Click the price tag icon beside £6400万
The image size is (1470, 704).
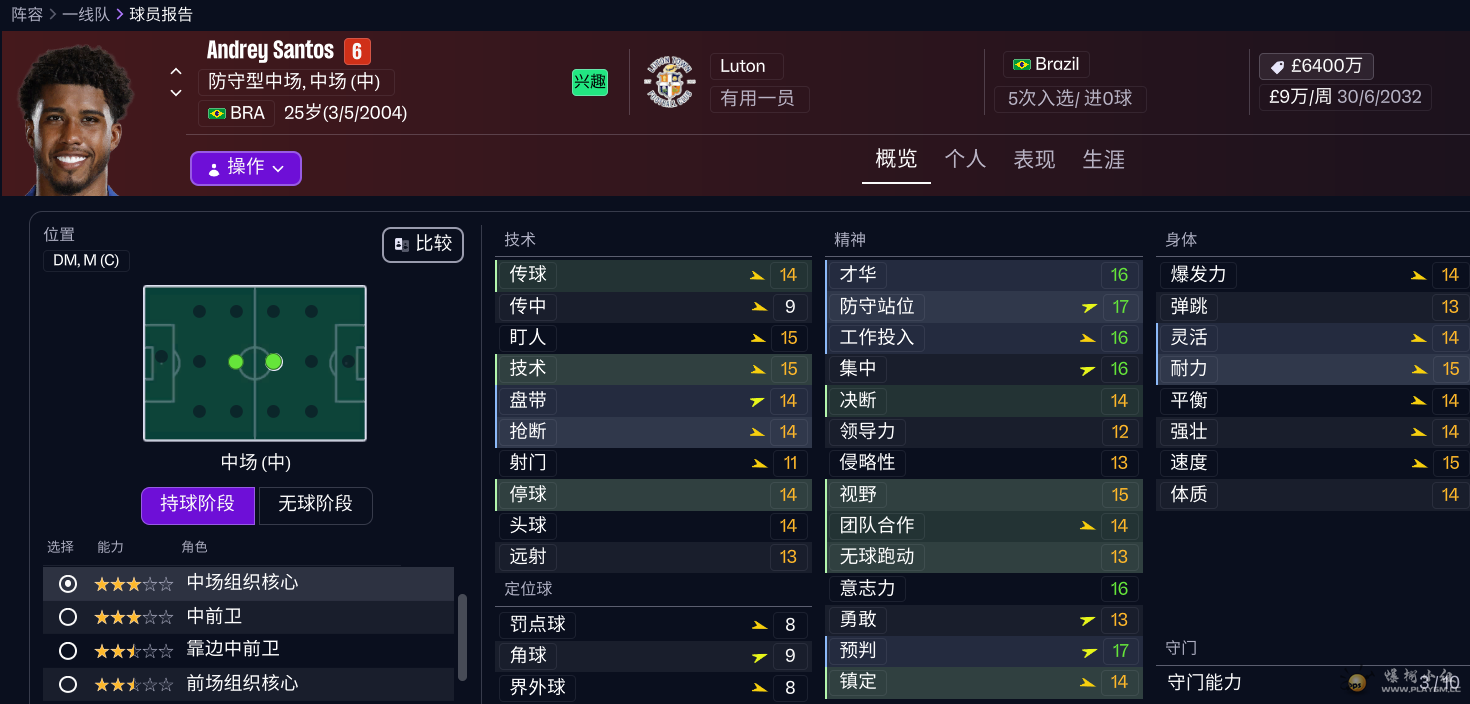tap(1277, 67)
